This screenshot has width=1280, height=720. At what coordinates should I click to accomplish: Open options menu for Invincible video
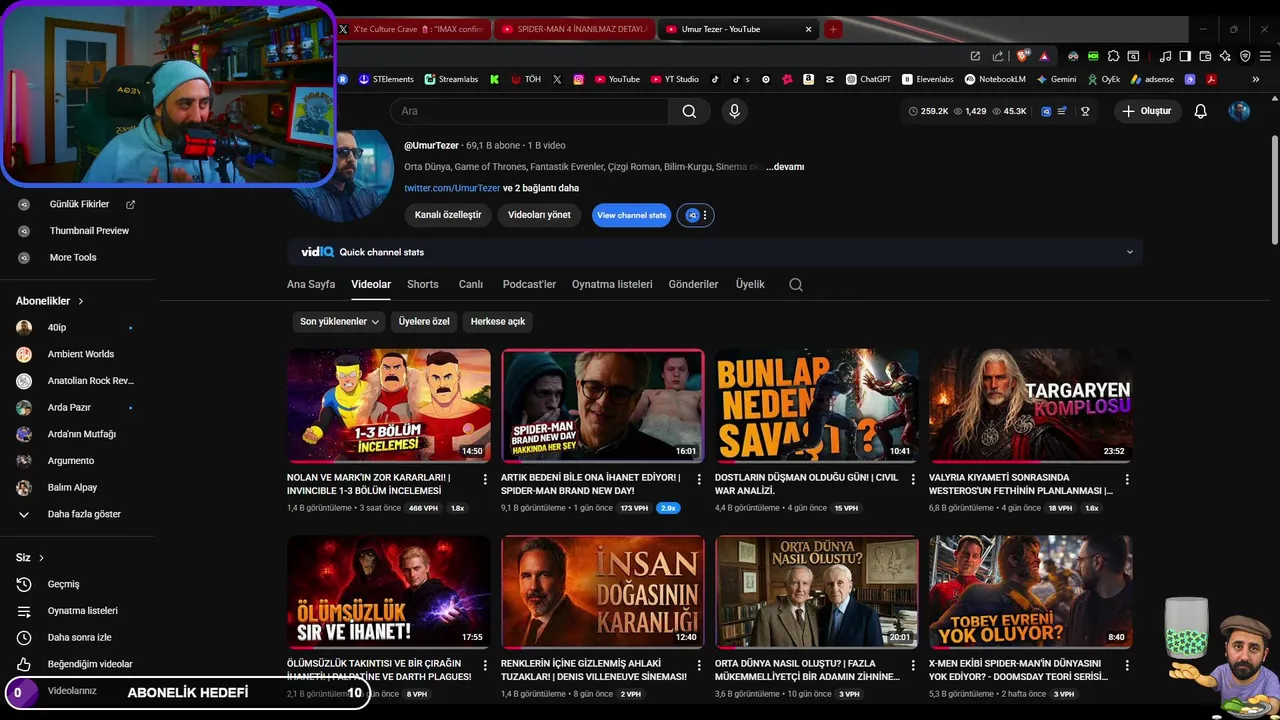tap(485, 479)
